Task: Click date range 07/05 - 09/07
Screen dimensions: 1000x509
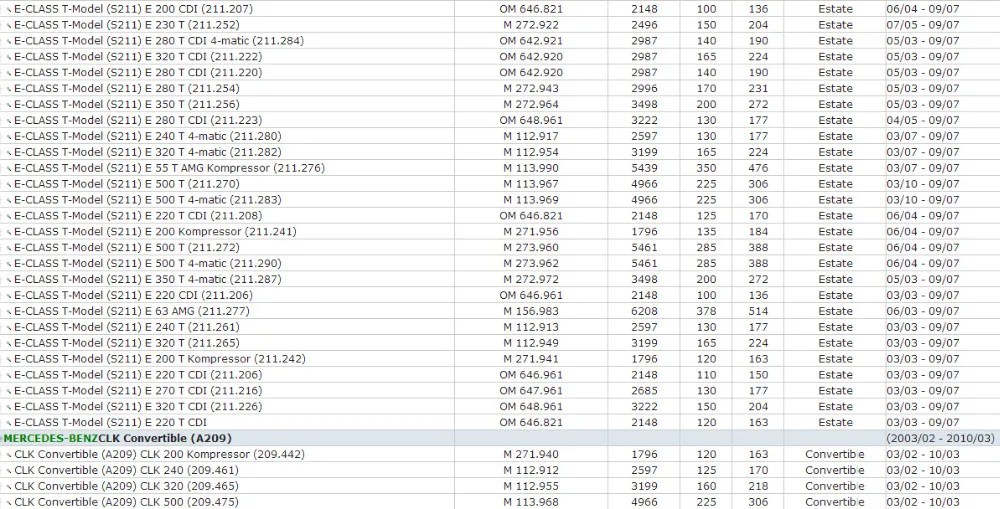Action: click(923, 25)
